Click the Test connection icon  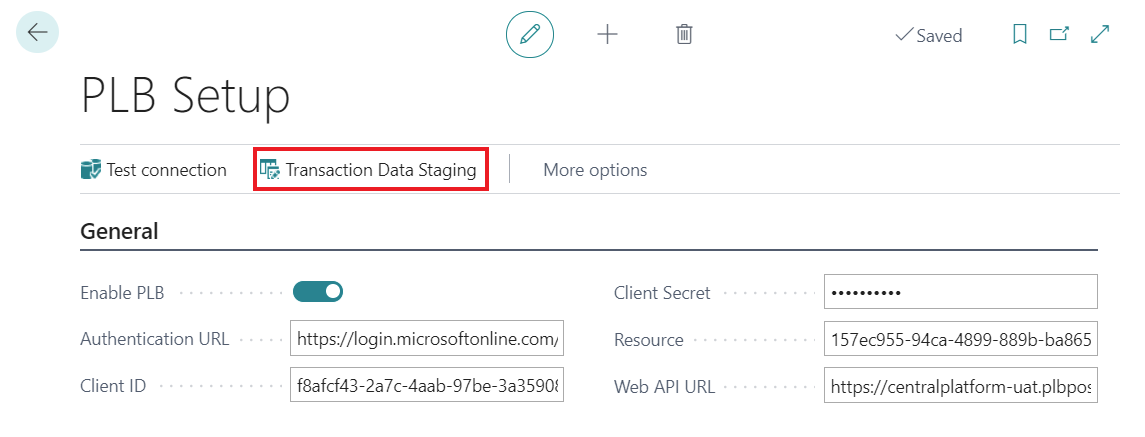[91, 170]
